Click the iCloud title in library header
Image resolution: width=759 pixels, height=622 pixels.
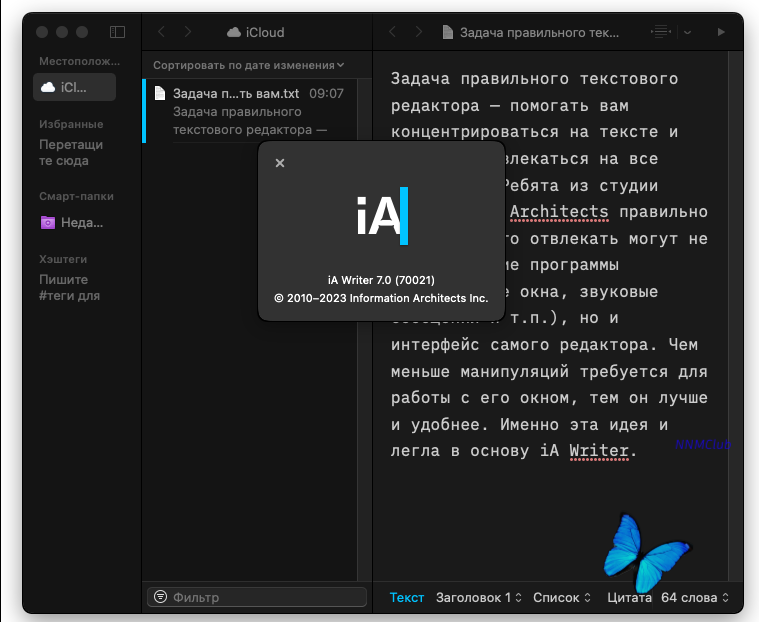(x=265, y=32)
